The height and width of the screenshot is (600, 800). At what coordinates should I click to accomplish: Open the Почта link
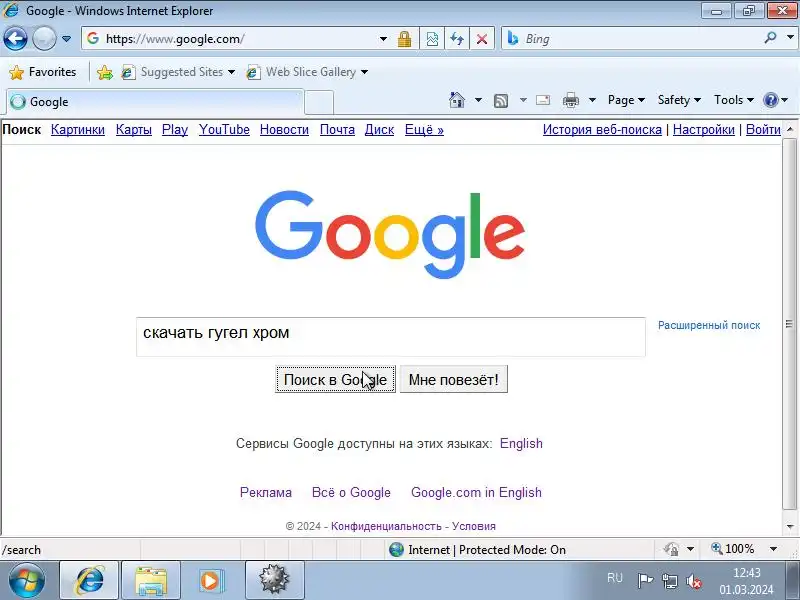pos(337,130)
